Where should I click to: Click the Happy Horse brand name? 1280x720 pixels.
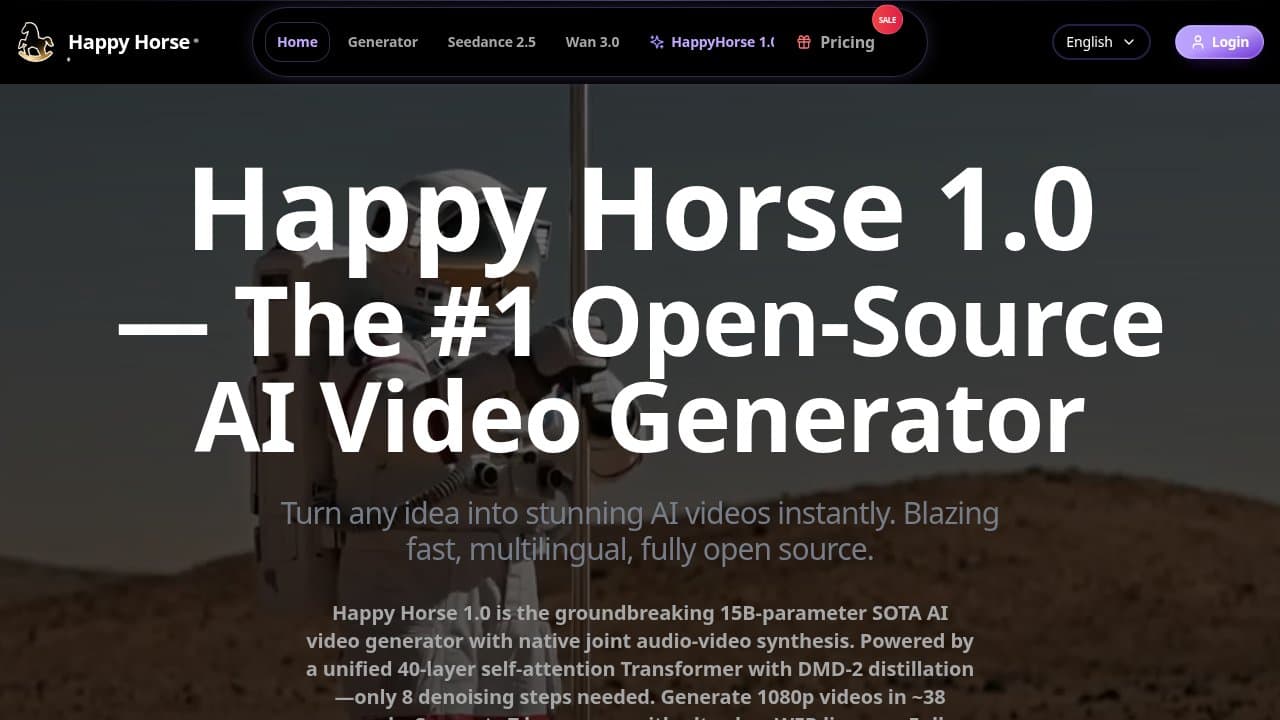pos(129,42)
